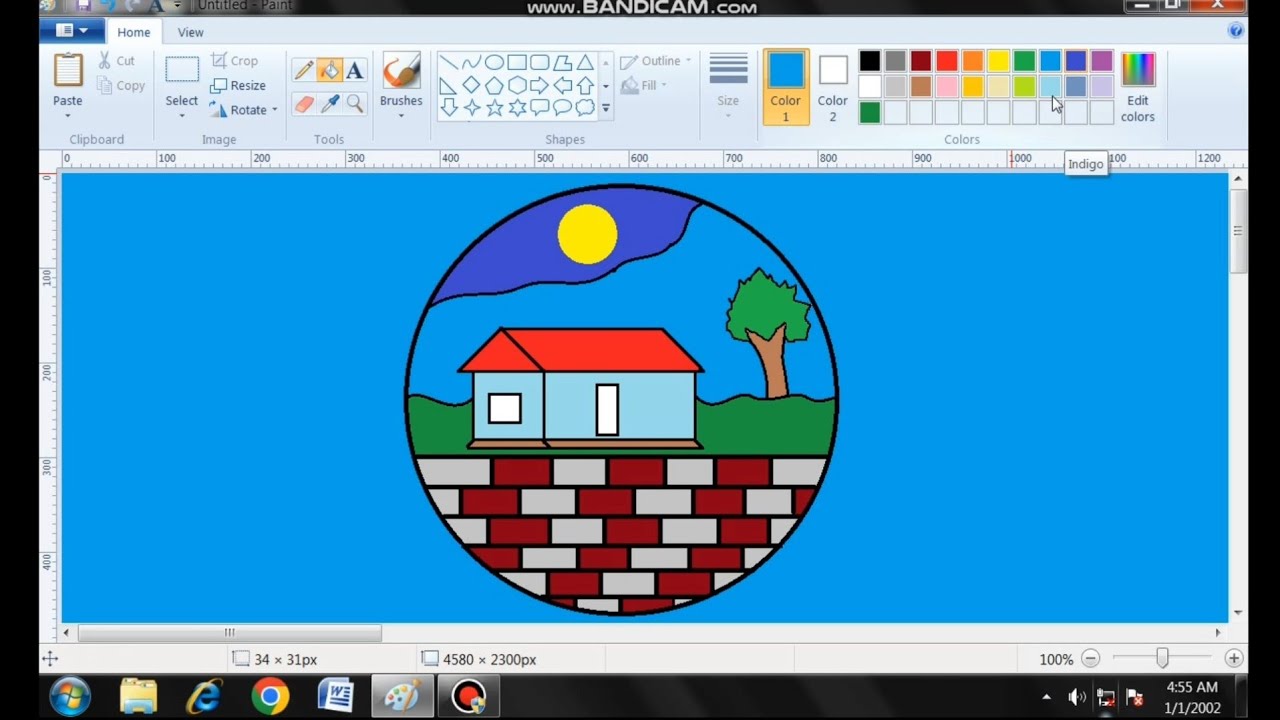Pick the Rounded rectangular callout shape
Image resolution: width=1280 pixels, height=720 pixels.
540,107
